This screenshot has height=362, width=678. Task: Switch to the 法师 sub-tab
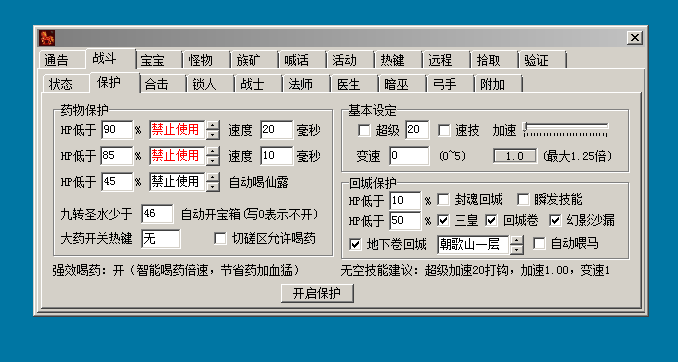(306, 84)
